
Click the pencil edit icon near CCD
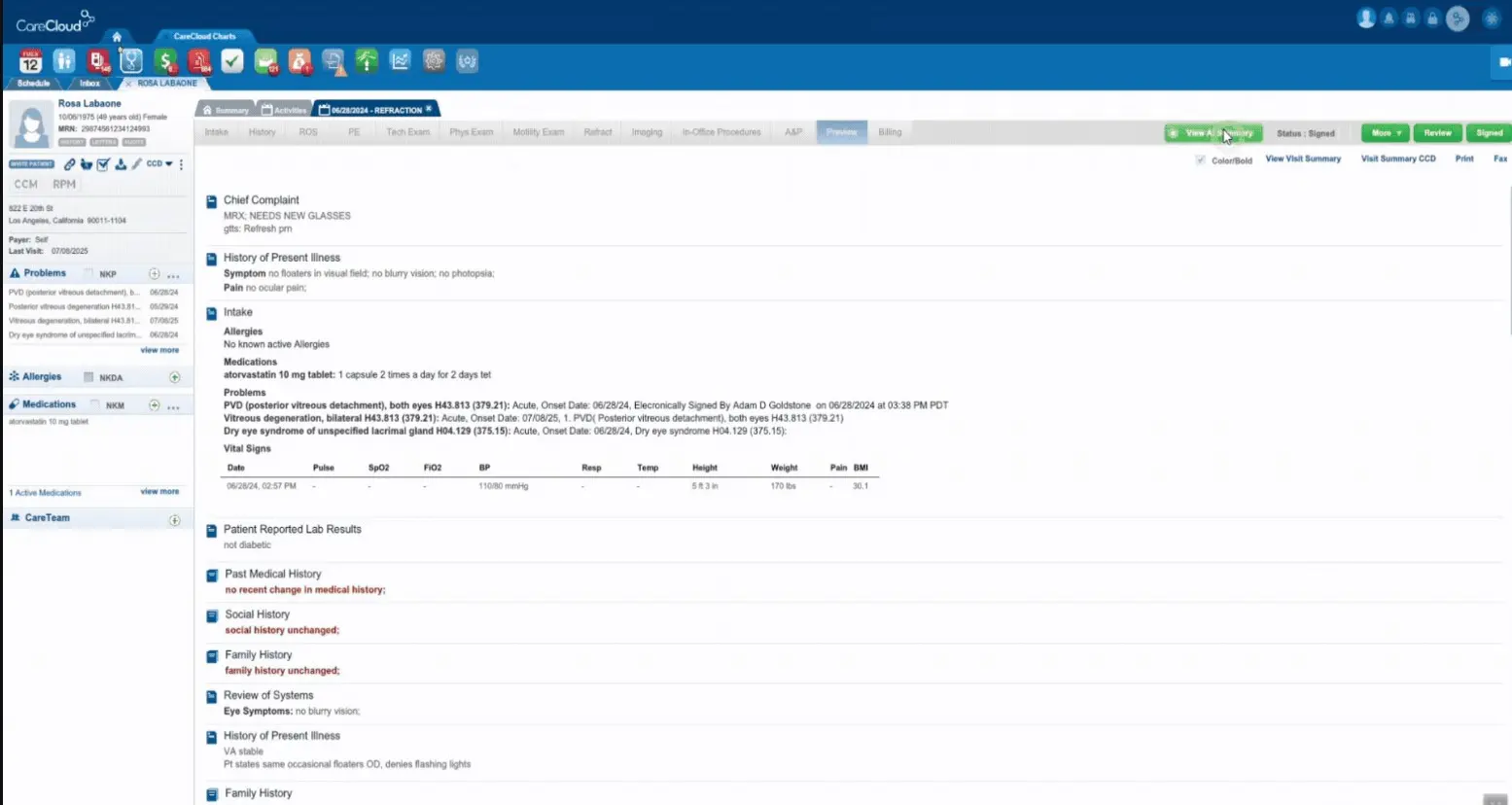pos(136,164)
